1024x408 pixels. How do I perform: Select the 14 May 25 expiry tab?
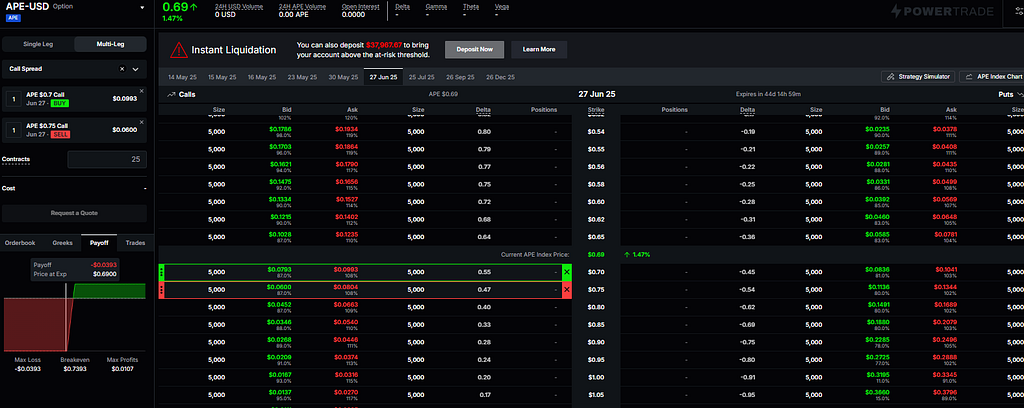point(180,77)
